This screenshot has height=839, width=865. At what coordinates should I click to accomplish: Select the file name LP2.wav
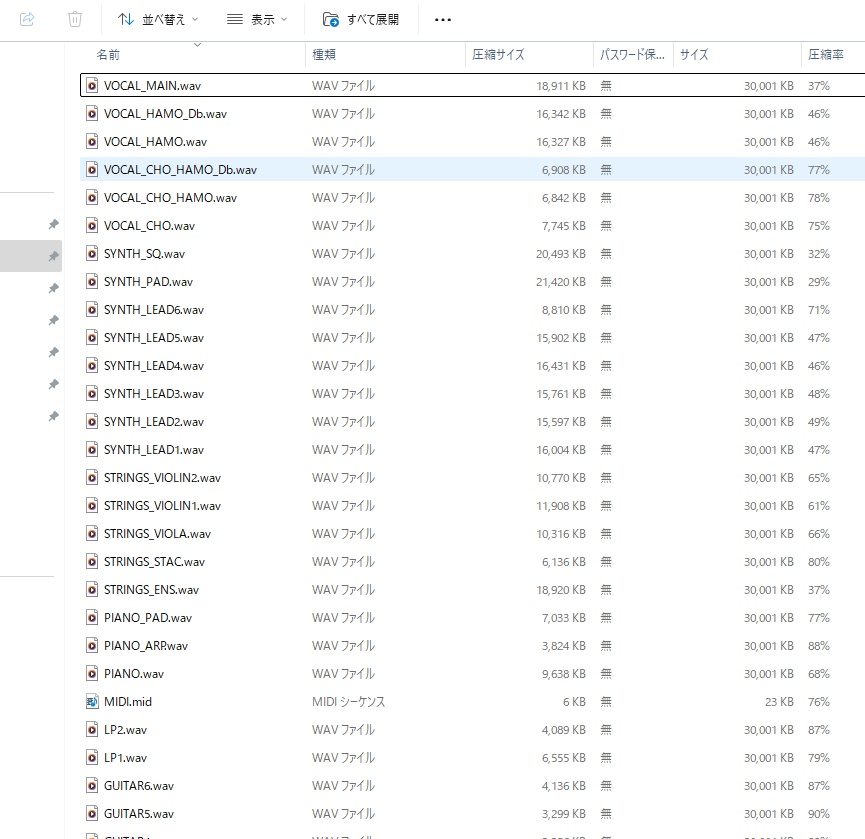coord(125,730)
